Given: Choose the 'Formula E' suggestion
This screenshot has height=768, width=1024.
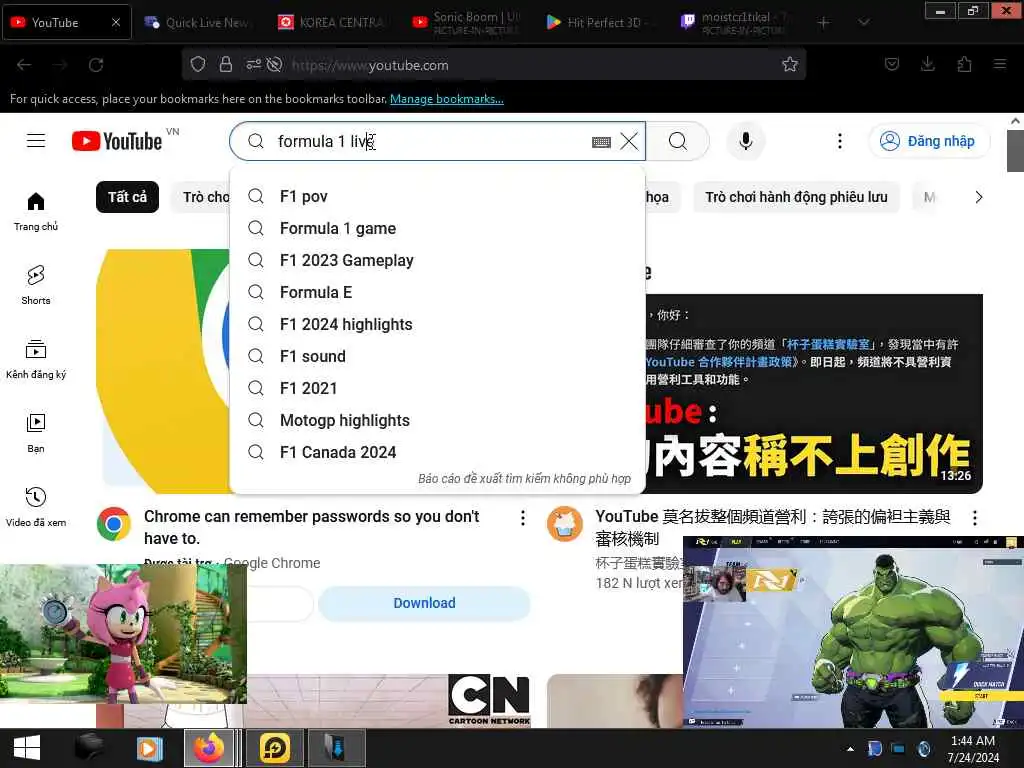Looking at the screenshot, I should [x=438, y=292].
